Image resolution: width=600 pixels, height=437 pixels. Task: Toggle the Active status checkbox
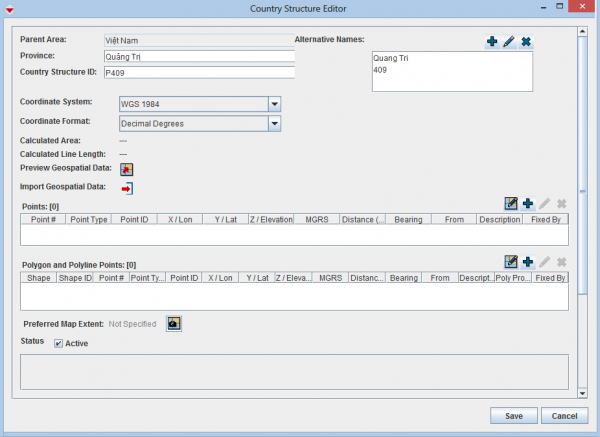click(59, 344)
